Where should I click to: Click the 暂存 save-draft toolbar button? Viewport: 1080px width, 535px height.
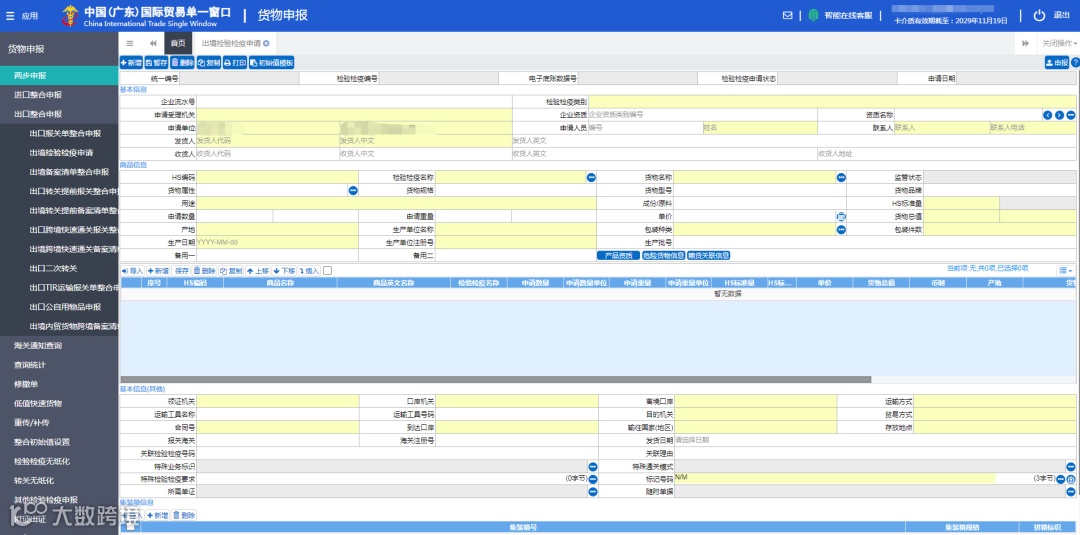156,63
